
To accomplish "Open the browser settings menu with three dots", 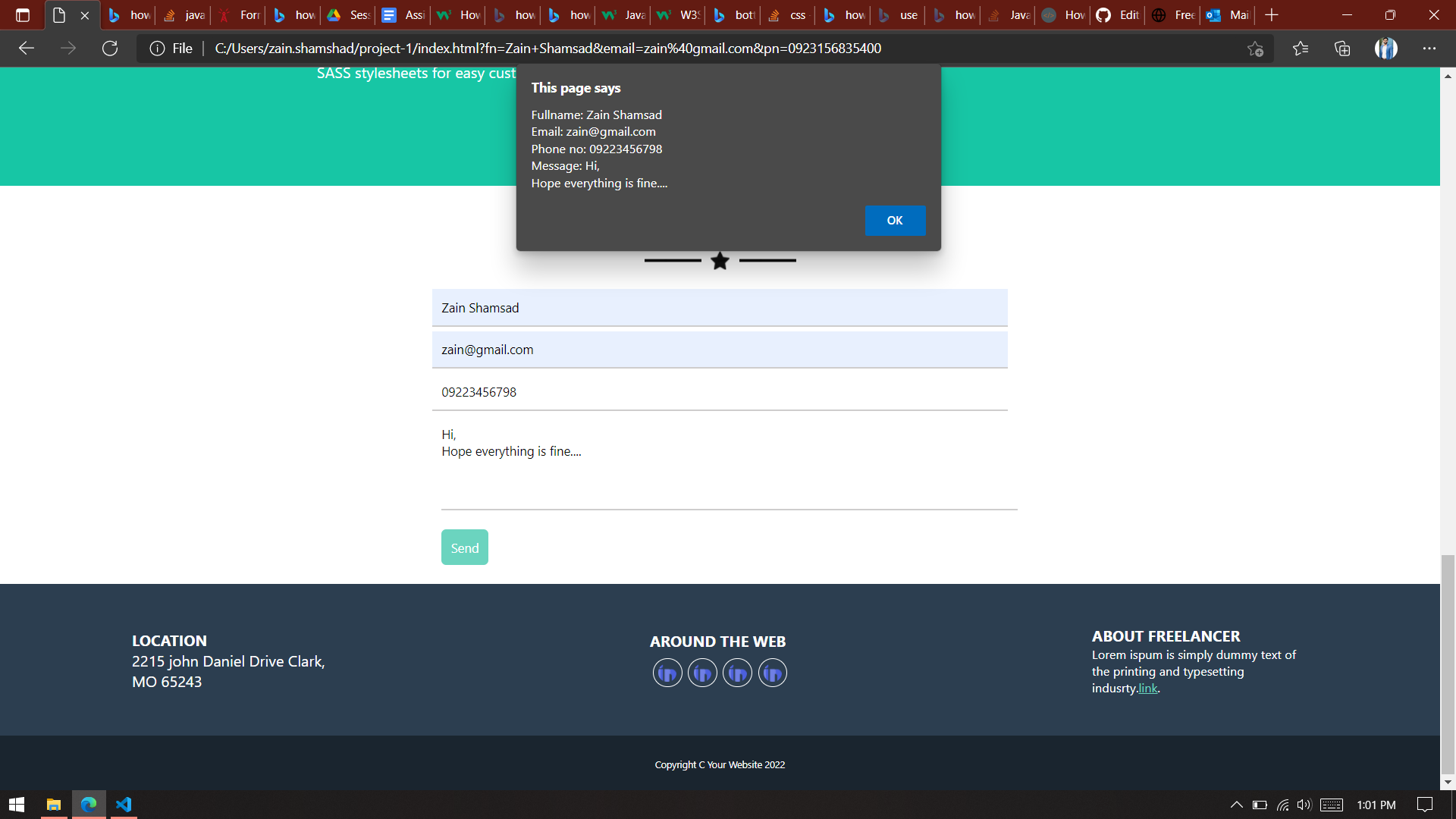I will point(1430,48).
